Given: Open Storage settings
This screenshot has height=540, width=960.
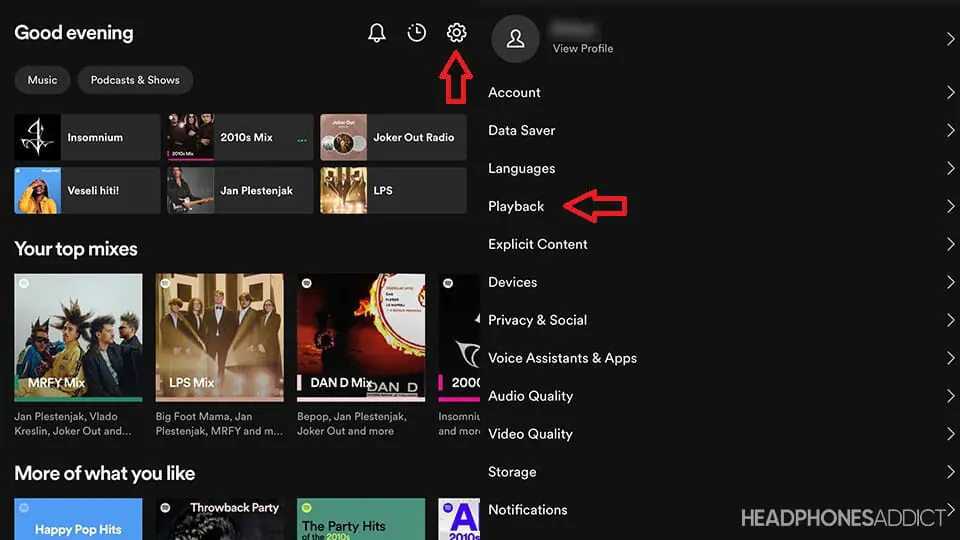Looking at the screenshot, I should click(720, 472).
